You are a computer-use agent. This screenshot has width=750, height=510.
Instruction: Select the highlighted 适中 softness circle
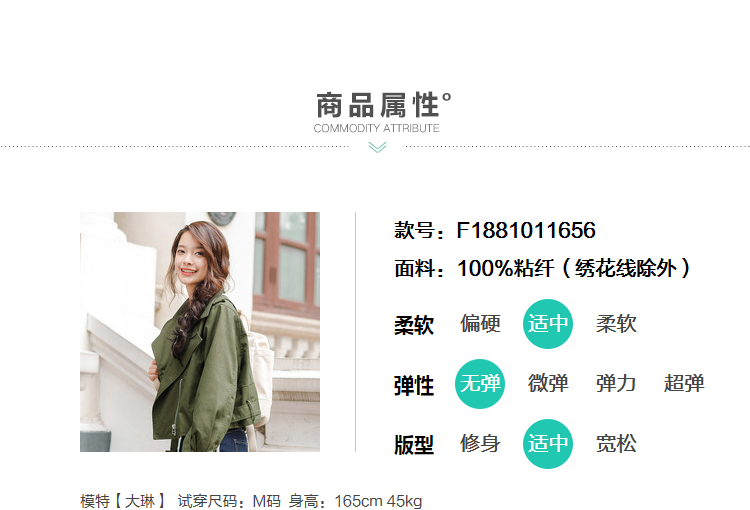(548, 324)
